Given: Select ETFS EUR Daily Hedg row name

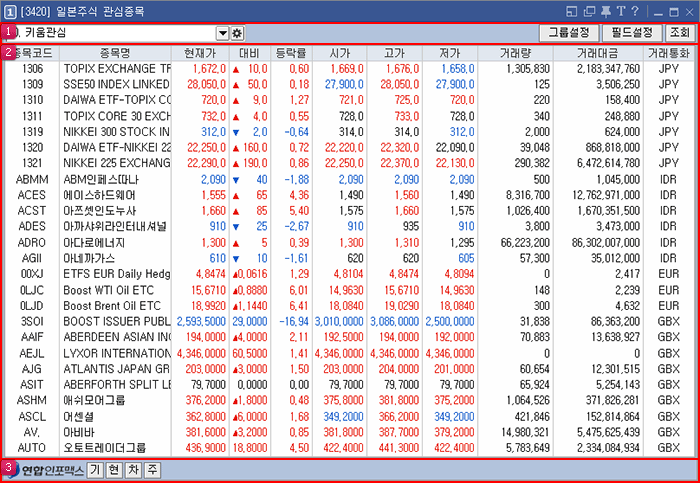Looking at the screenshot, I should click(x=117, y=274).
